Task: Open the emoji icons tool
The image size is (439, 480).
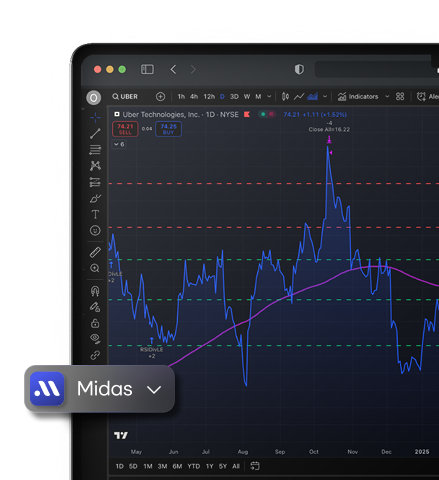Action: coord(95,230)
